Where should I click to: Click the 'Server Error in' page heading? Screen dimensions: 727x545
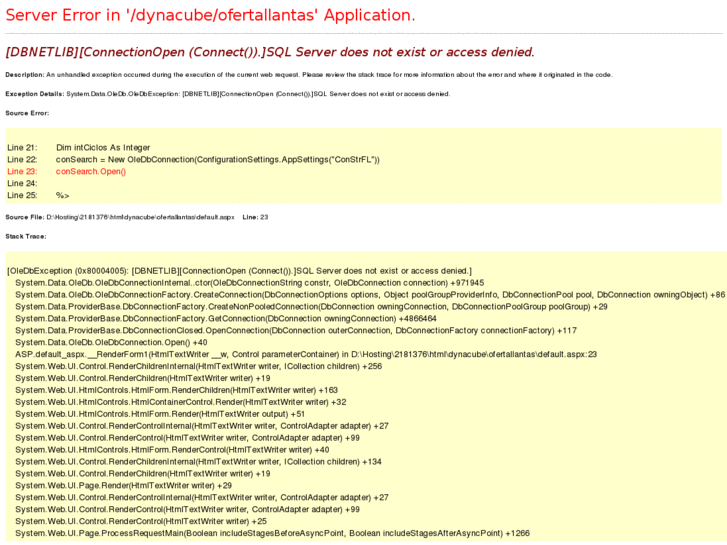point(210,15)
